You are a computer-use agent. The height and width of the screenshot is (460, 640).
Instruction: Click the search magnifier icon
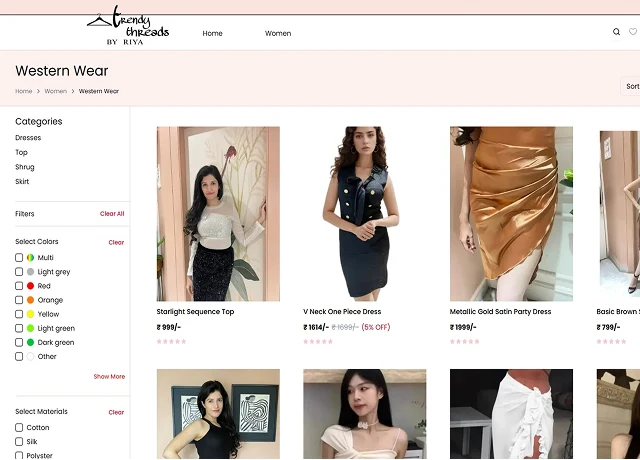[616, 32]
